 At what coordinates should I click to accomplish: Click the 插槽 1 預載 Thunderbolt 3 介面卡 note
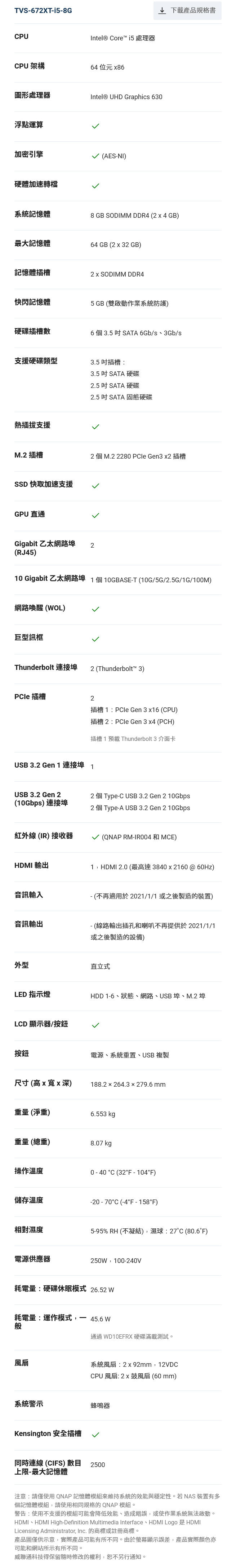click(133, 739)
